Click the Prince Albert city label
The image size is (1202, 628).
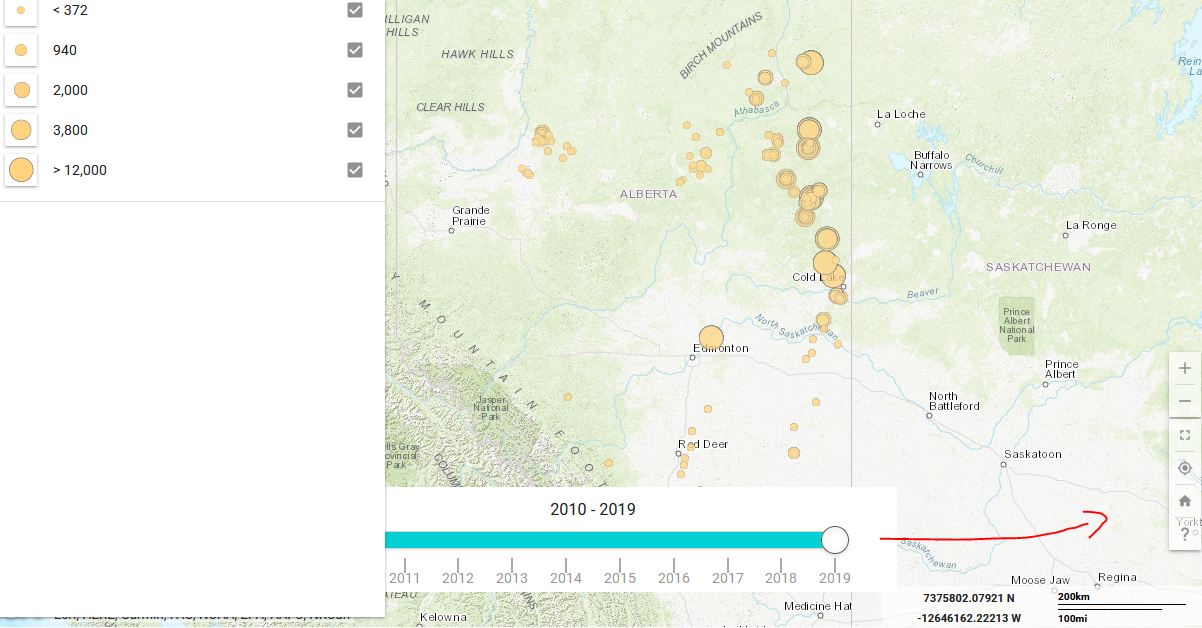pyautogui.click(x=1061, y=370)
